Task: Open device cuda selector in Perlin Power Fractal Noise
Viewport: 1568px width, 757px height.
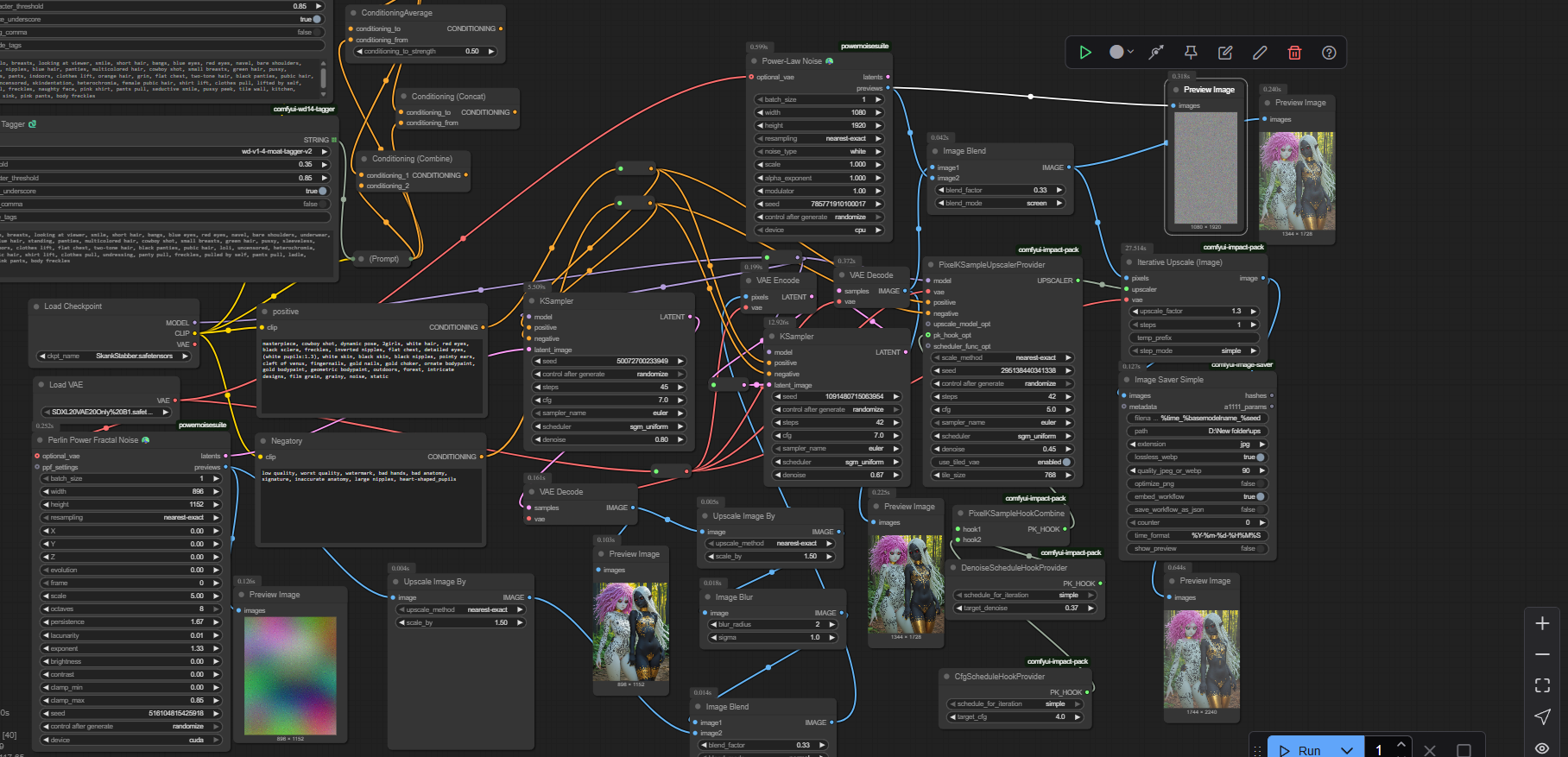Action: coord(131,740)
